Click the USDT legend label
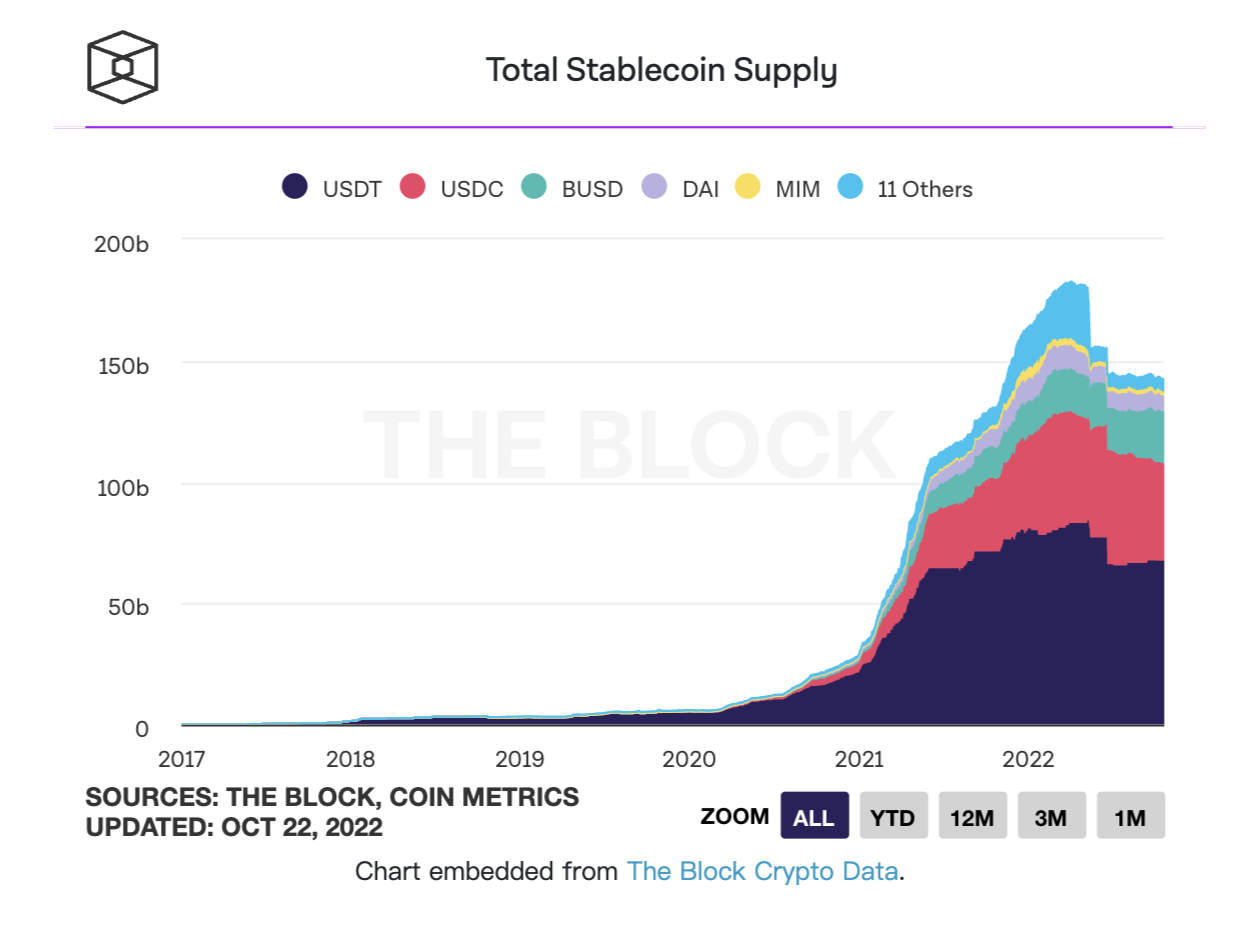The width and height of the screenshot is (1238, 932). pyautogui.click(x=352, y=189)
